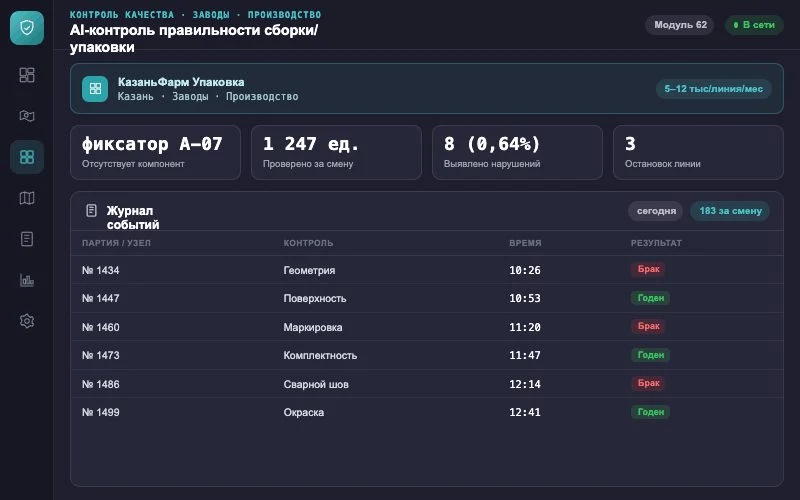Click the Журнал событий journal icon

91,210
